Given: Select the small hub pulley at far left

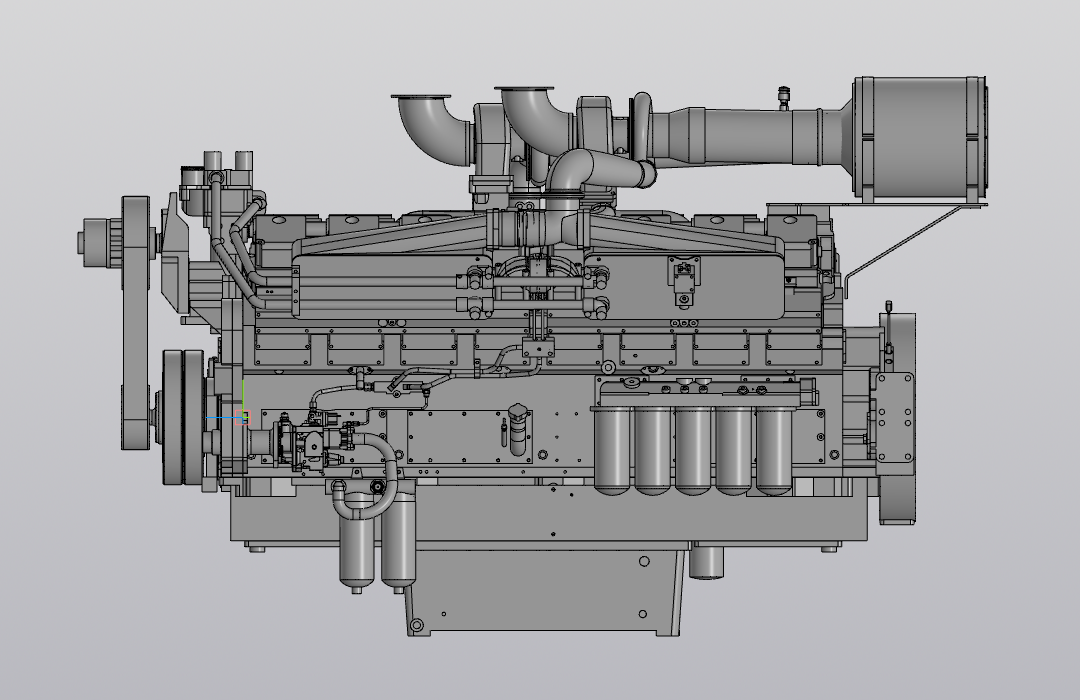Looking at the screenshot, I should coord(101,241).
